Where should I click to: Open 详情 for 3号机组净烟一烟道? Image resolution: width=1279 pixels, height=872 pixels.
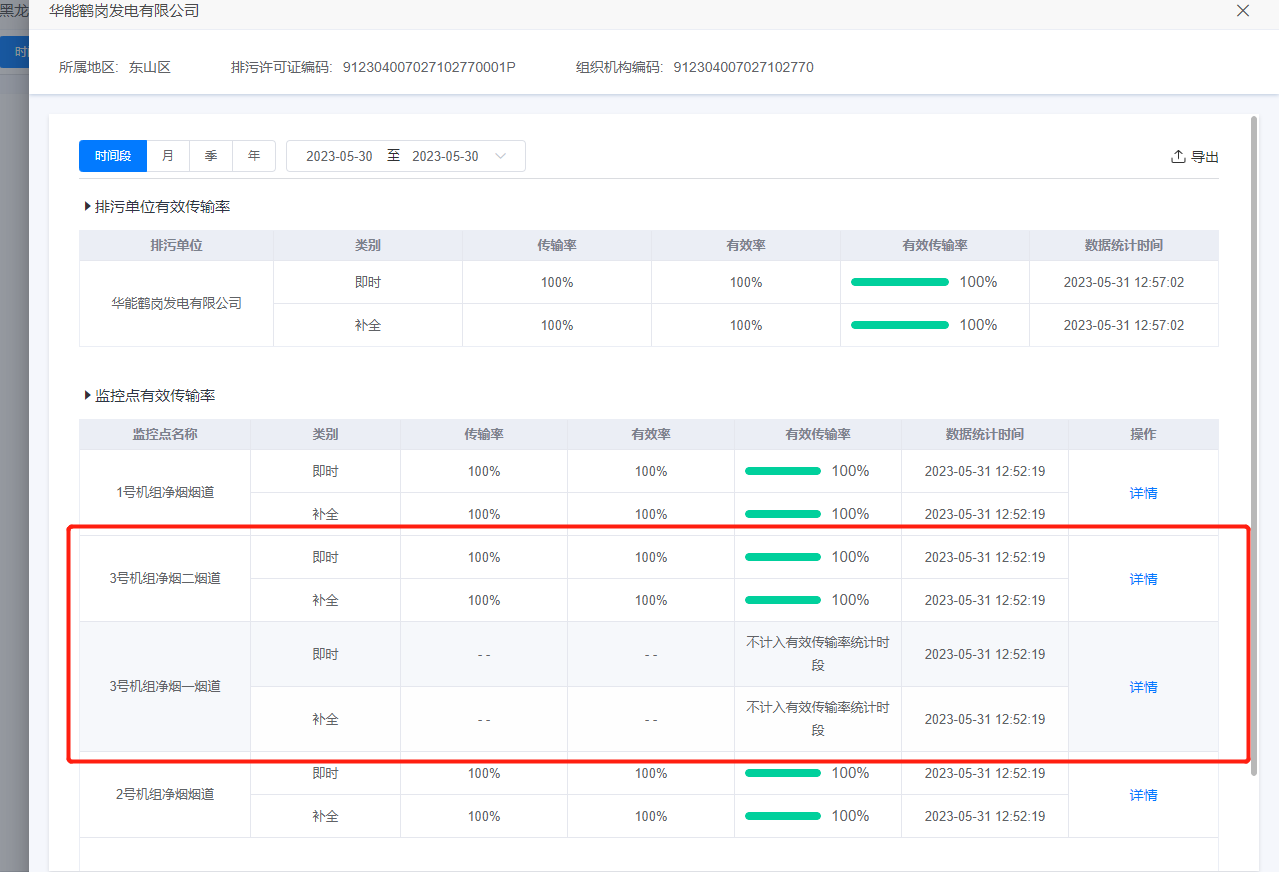[x=1143, y=687]
